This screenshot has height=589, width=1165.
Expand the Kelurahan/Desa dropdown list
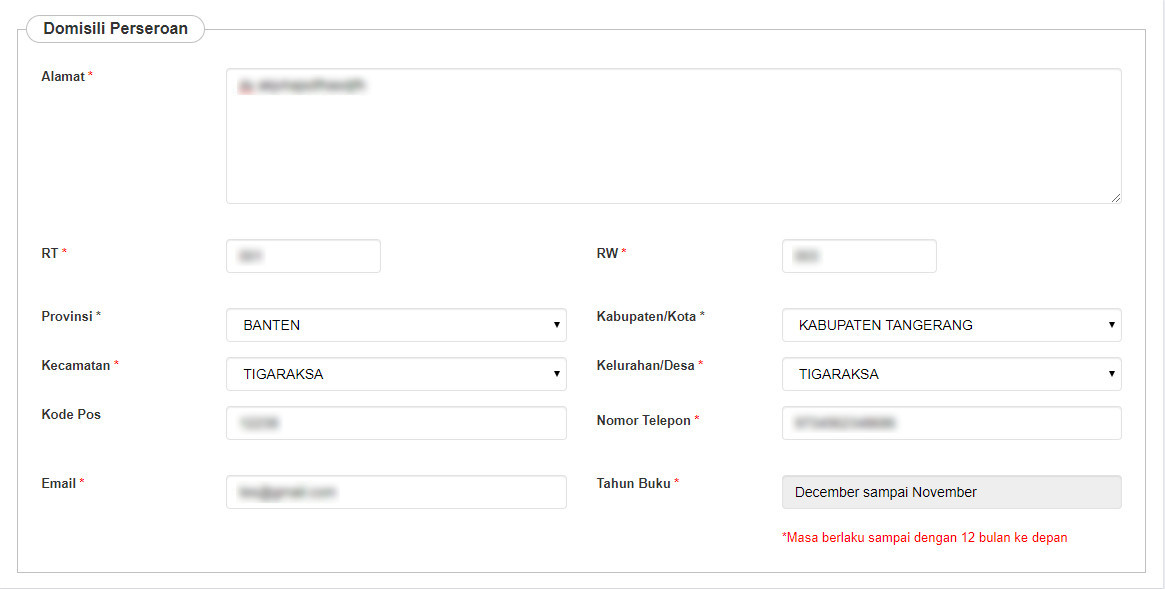pyautogui.click(x=951, y=374)
